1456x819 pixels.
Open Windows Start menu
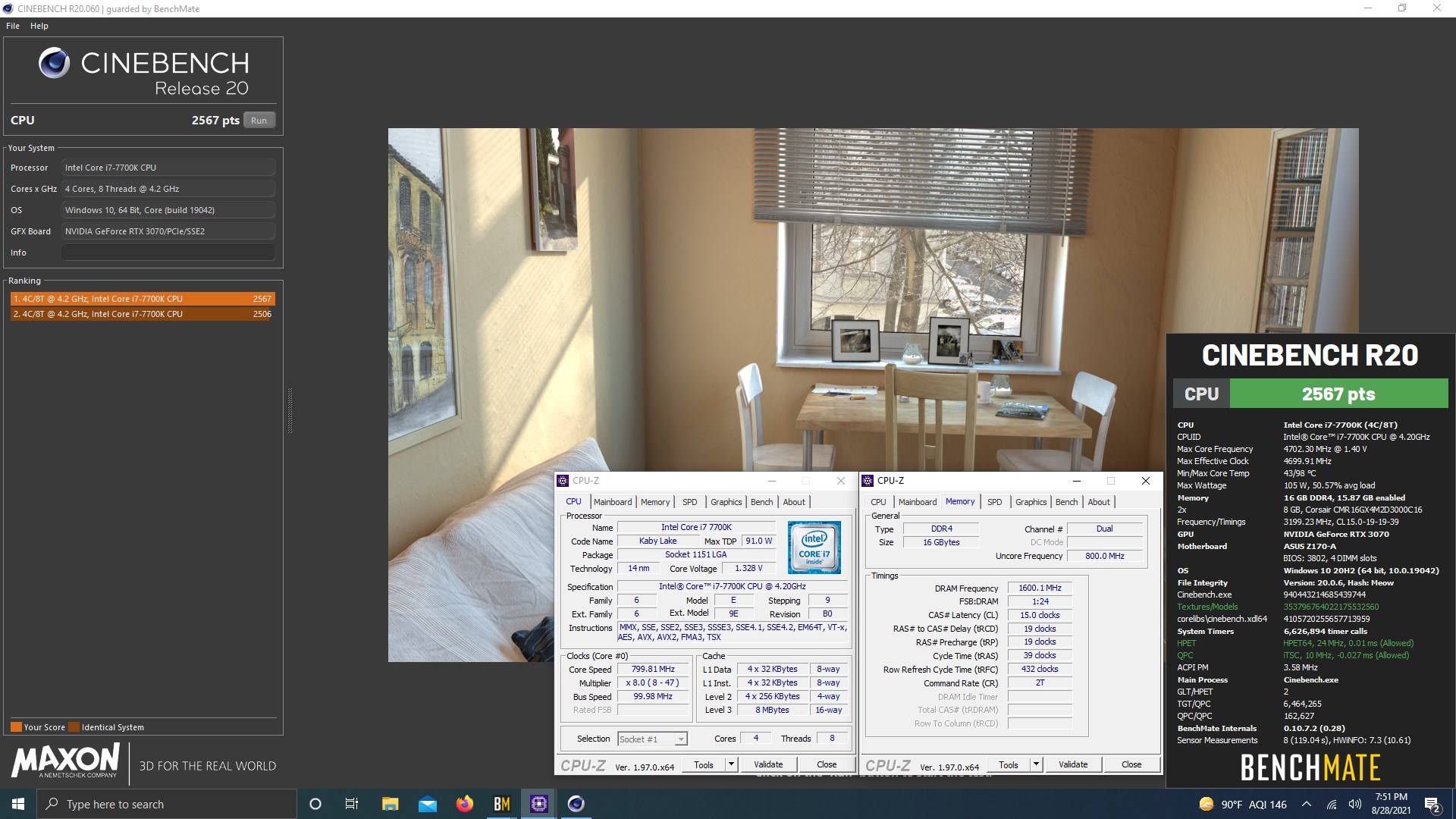(x=18, y=804)
